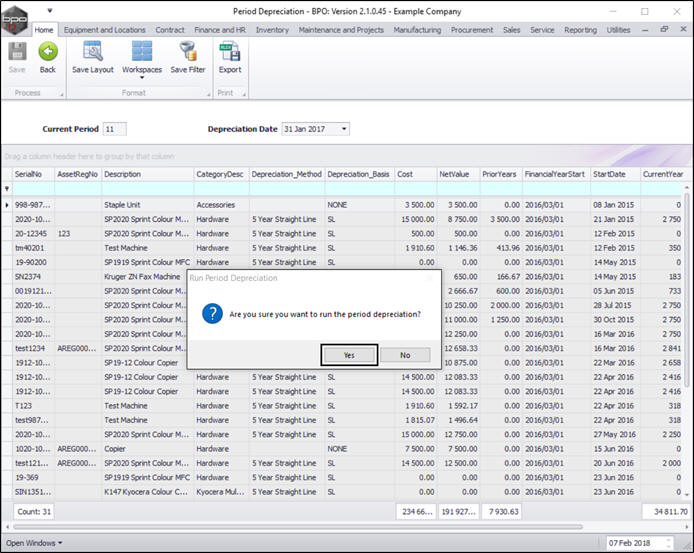The height and width of the screenshot is (553, 694).
Task: Click the Current Period input field
Action: [x=115, y=129]
